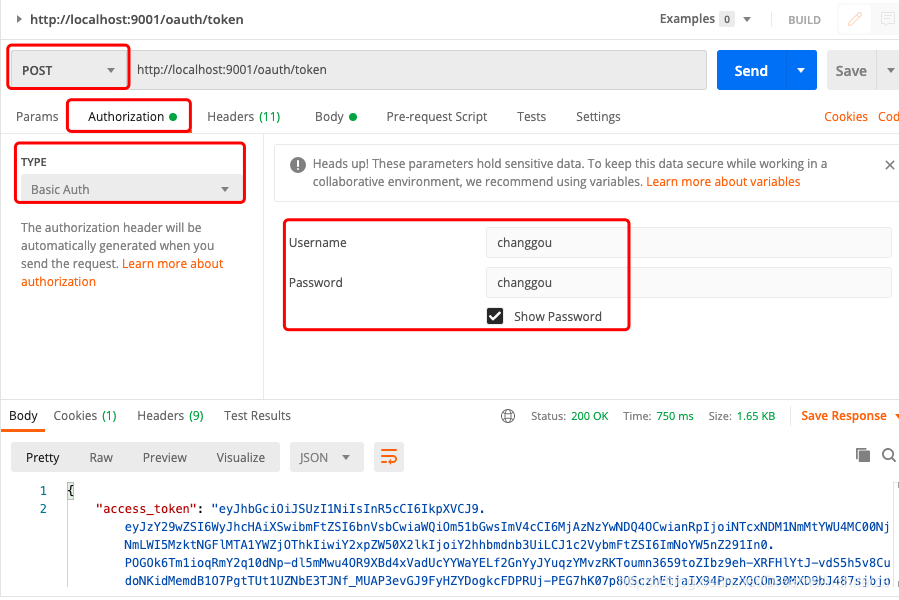
Task: Switch to Raw response view
Action: [101, 457]
